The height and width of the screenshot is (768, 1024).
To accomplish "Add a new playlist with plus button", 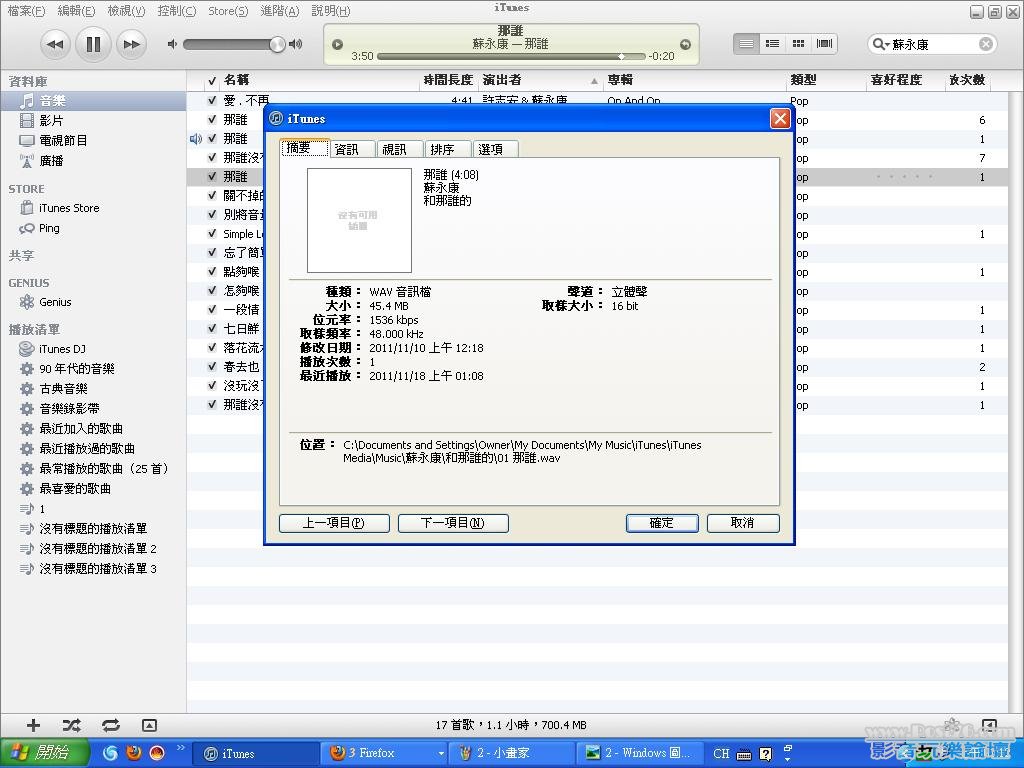I will pos(33,725).
